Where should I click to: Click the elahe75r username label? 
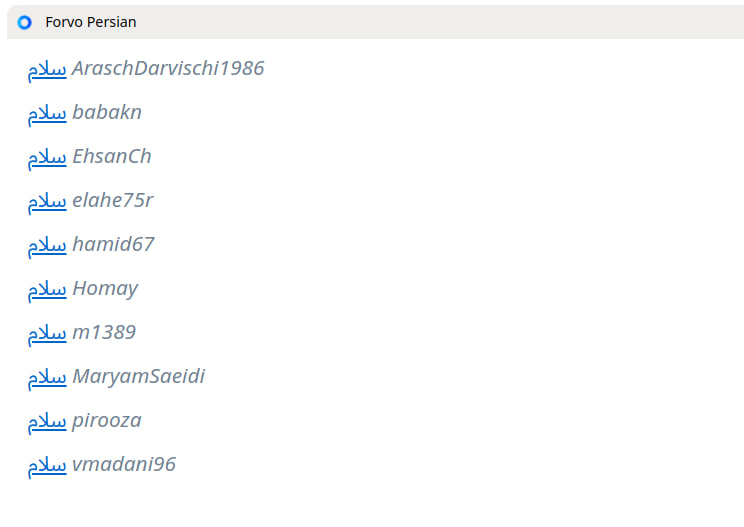coord(113,200)
